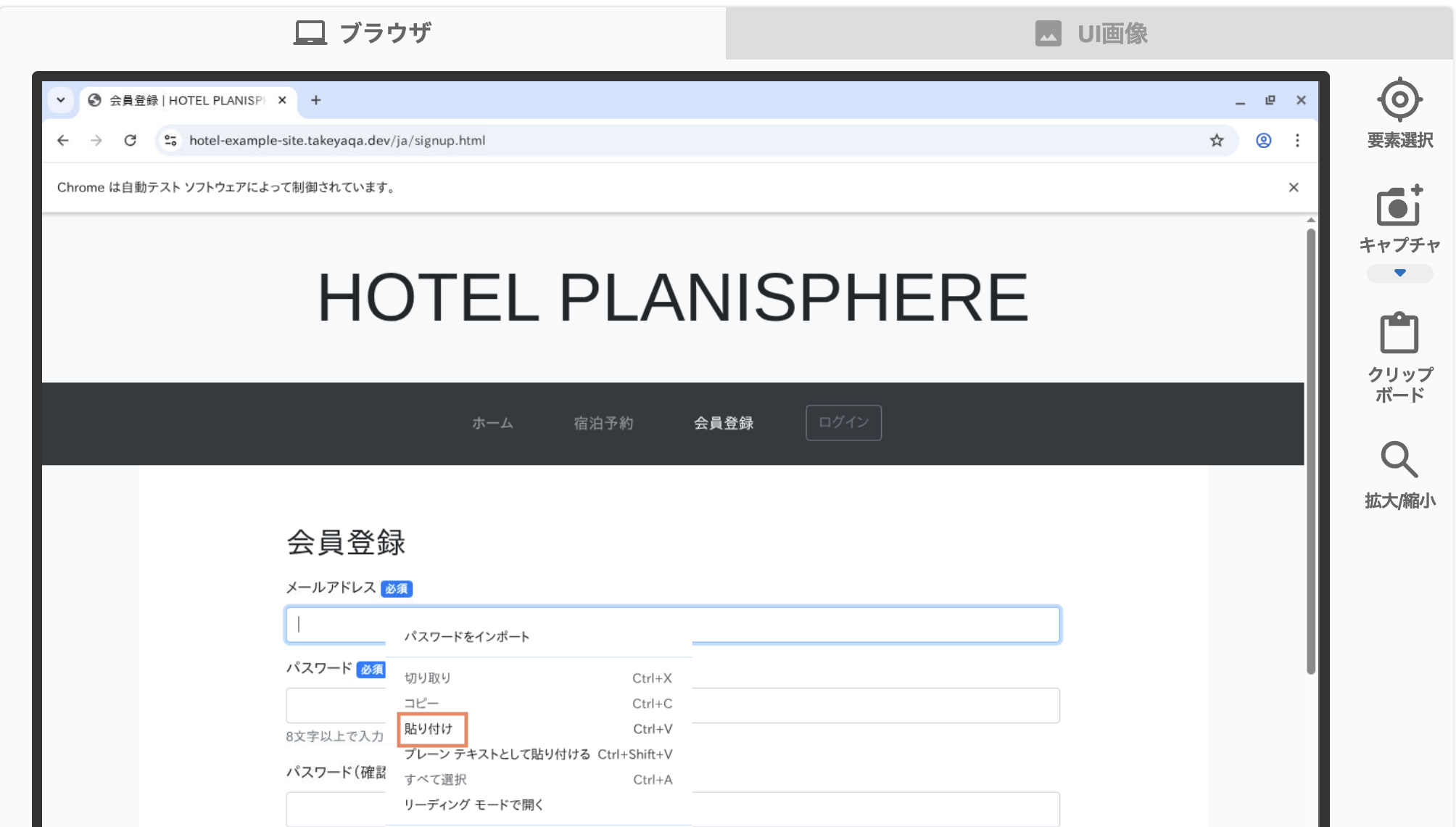The image size is (1456, 827).
Task: Reload the page with the refresh icon
Action: (131, 141)
